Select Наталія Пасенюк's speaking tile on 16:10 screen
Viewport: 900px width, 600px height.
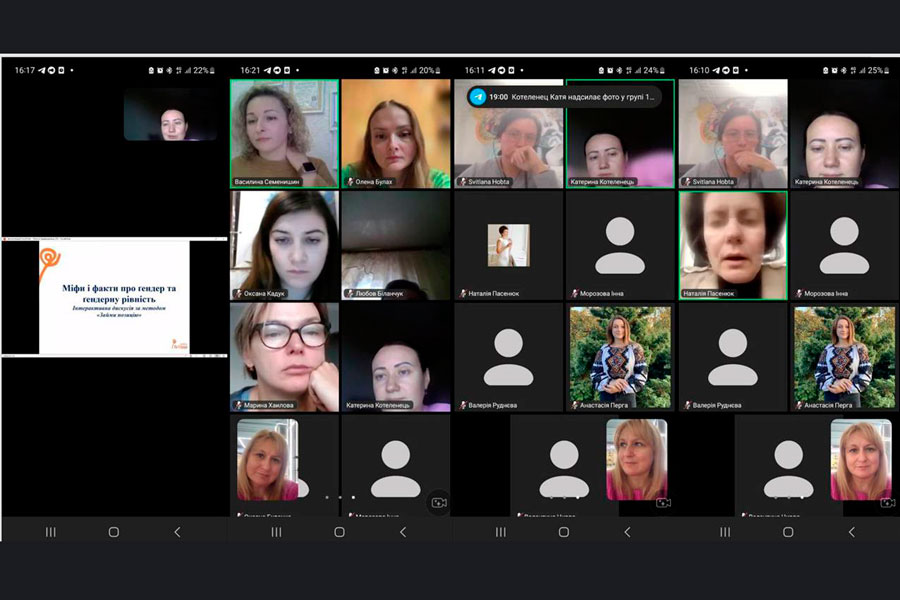pyautogui.click(x=733, y=245)
